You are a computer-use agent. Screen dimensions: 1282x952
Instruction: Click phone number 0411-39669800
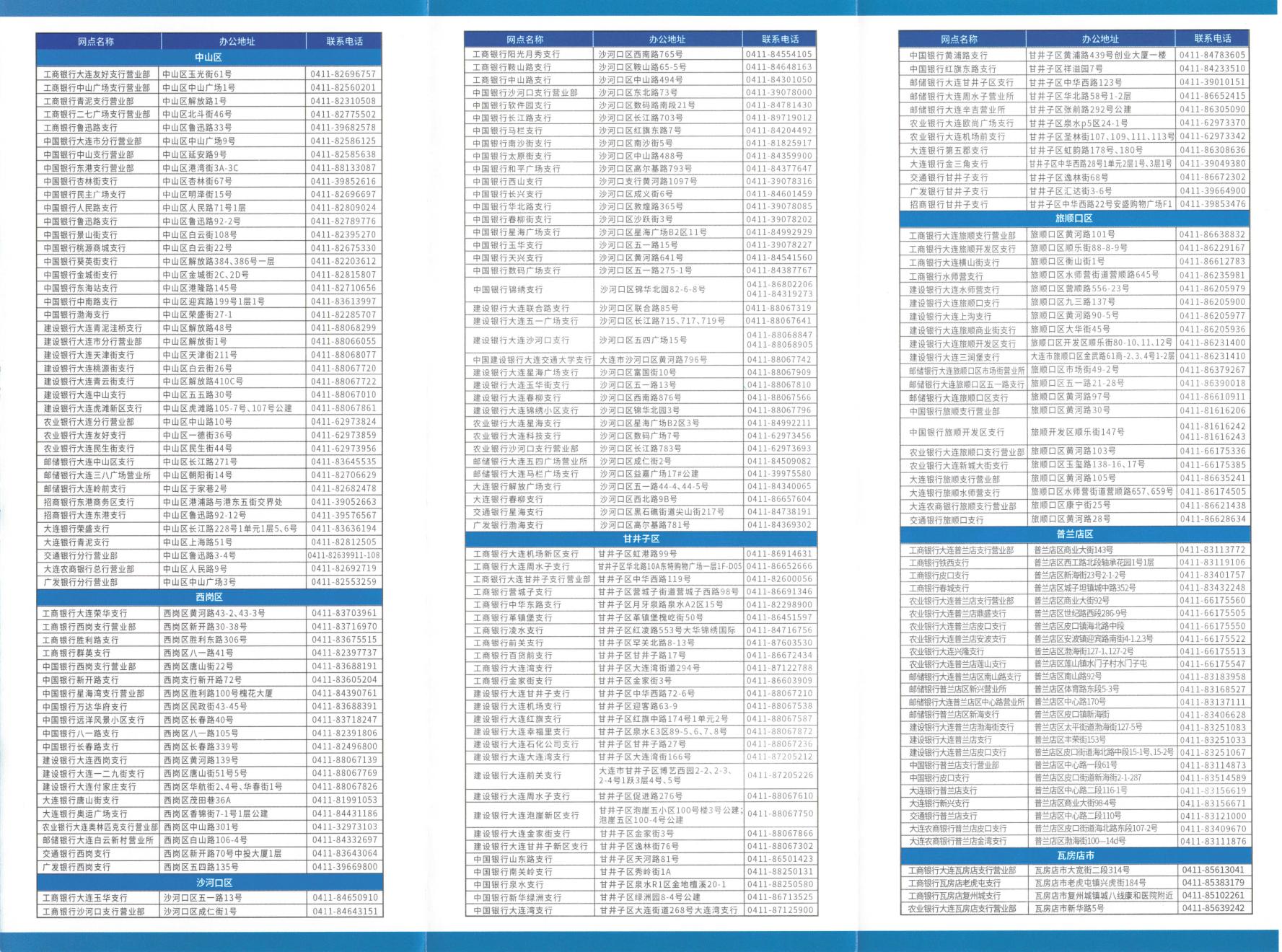pyautogui.click(x=344, y=867)
